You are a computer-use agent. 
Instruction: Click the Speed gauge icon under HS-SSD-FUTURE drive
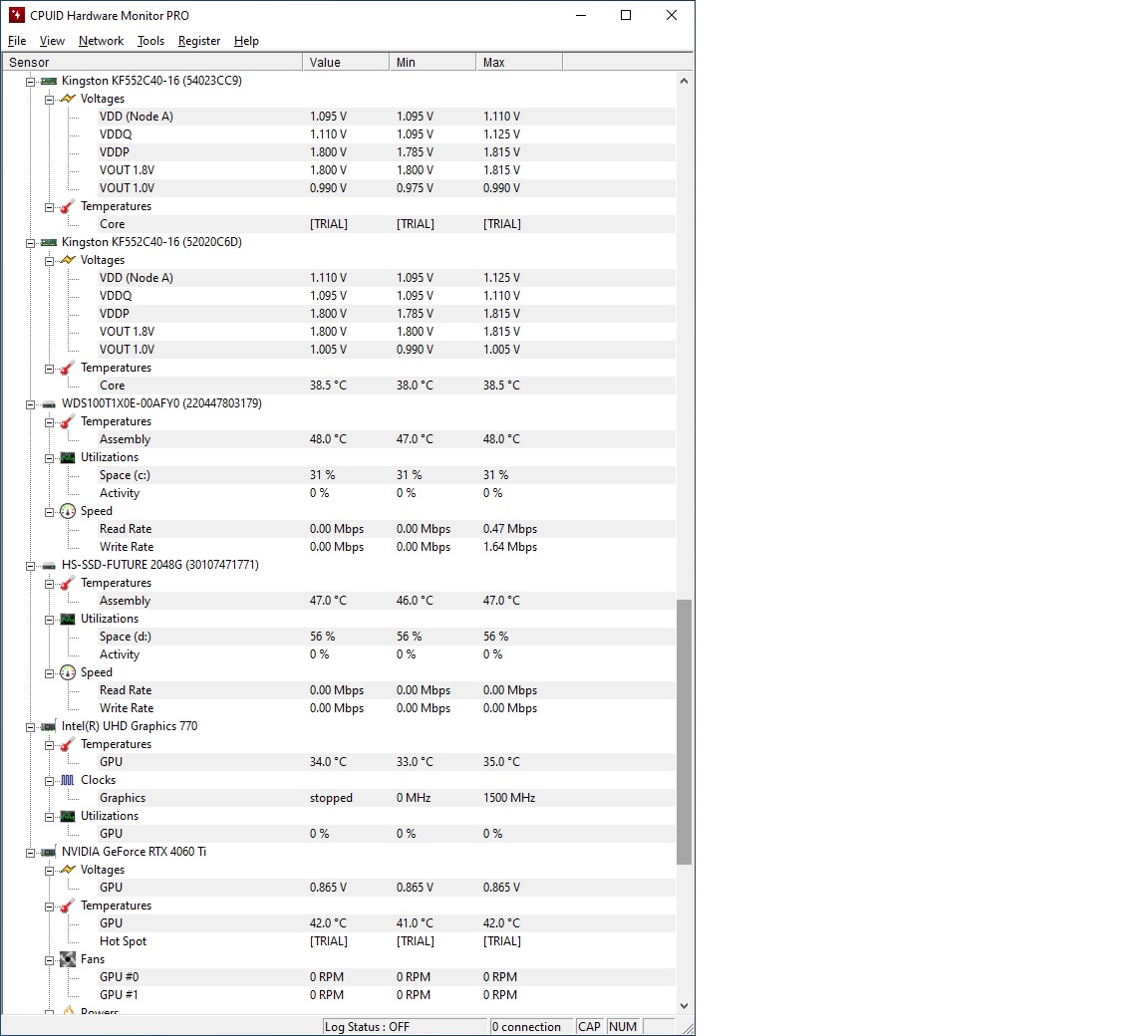click(x=68, y=673)
